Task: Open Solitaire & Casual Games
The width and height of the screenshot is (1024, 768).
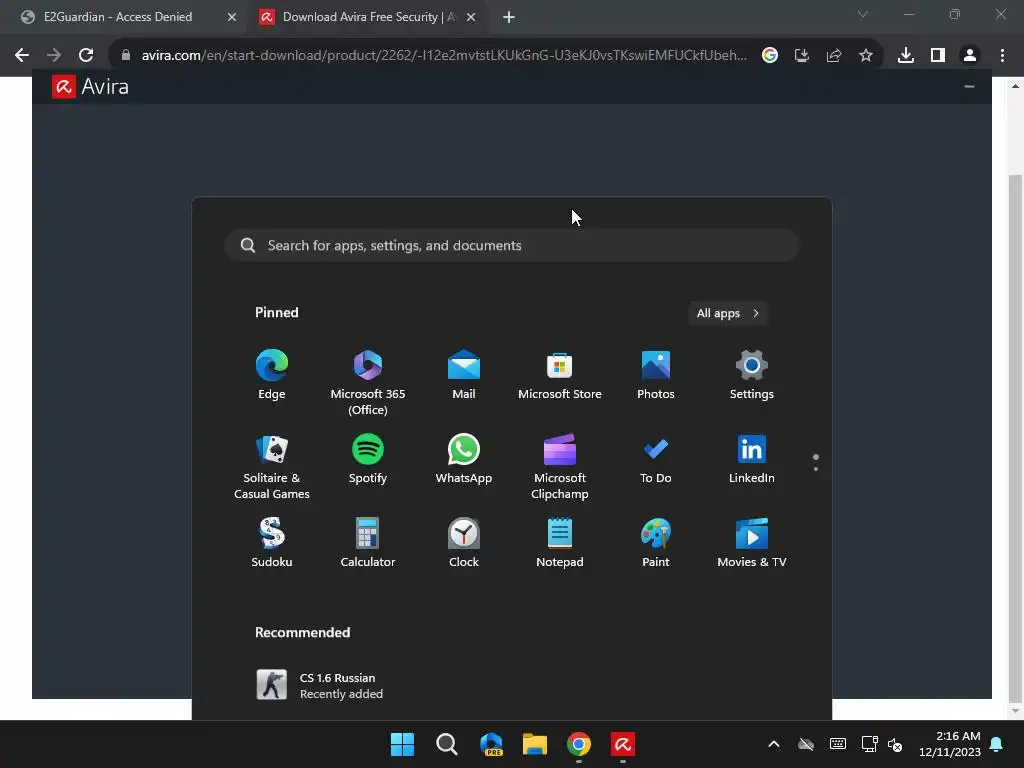Action: click(x=272, y=467)
